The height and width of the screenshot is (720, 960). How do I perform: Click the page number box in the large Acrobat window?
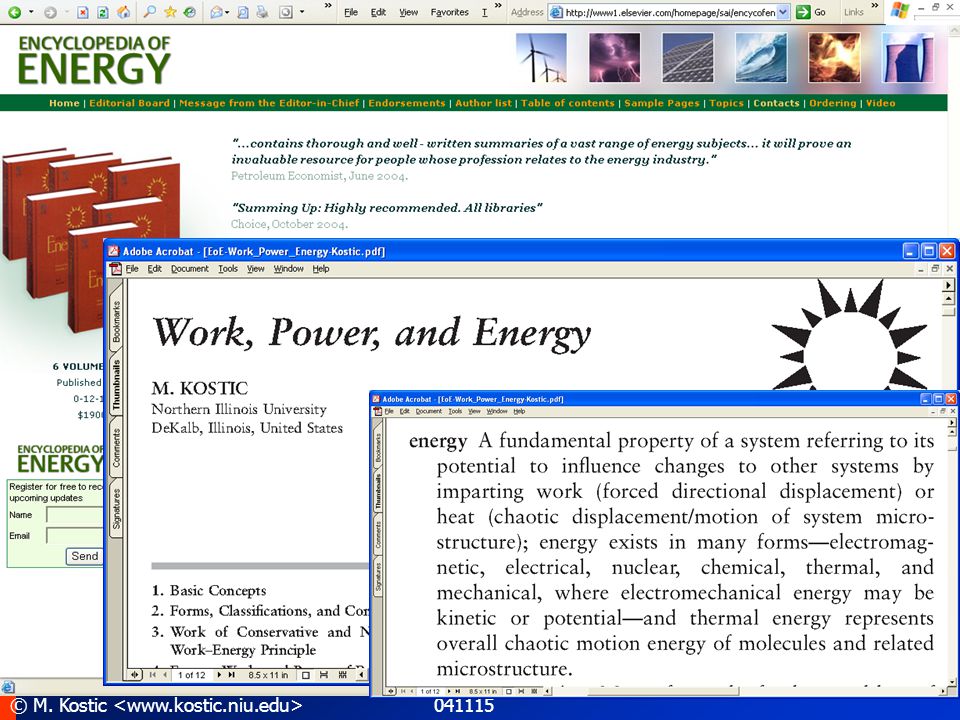(191, 675)
